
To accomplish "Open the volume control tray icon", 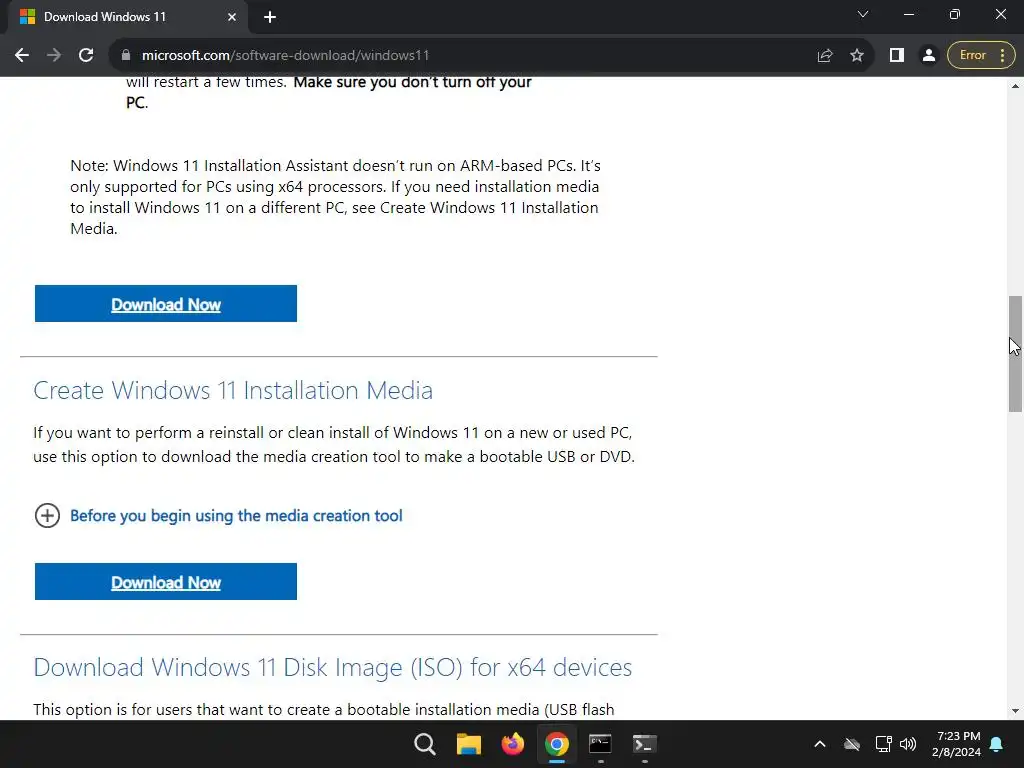I will [x=908, y=744].
